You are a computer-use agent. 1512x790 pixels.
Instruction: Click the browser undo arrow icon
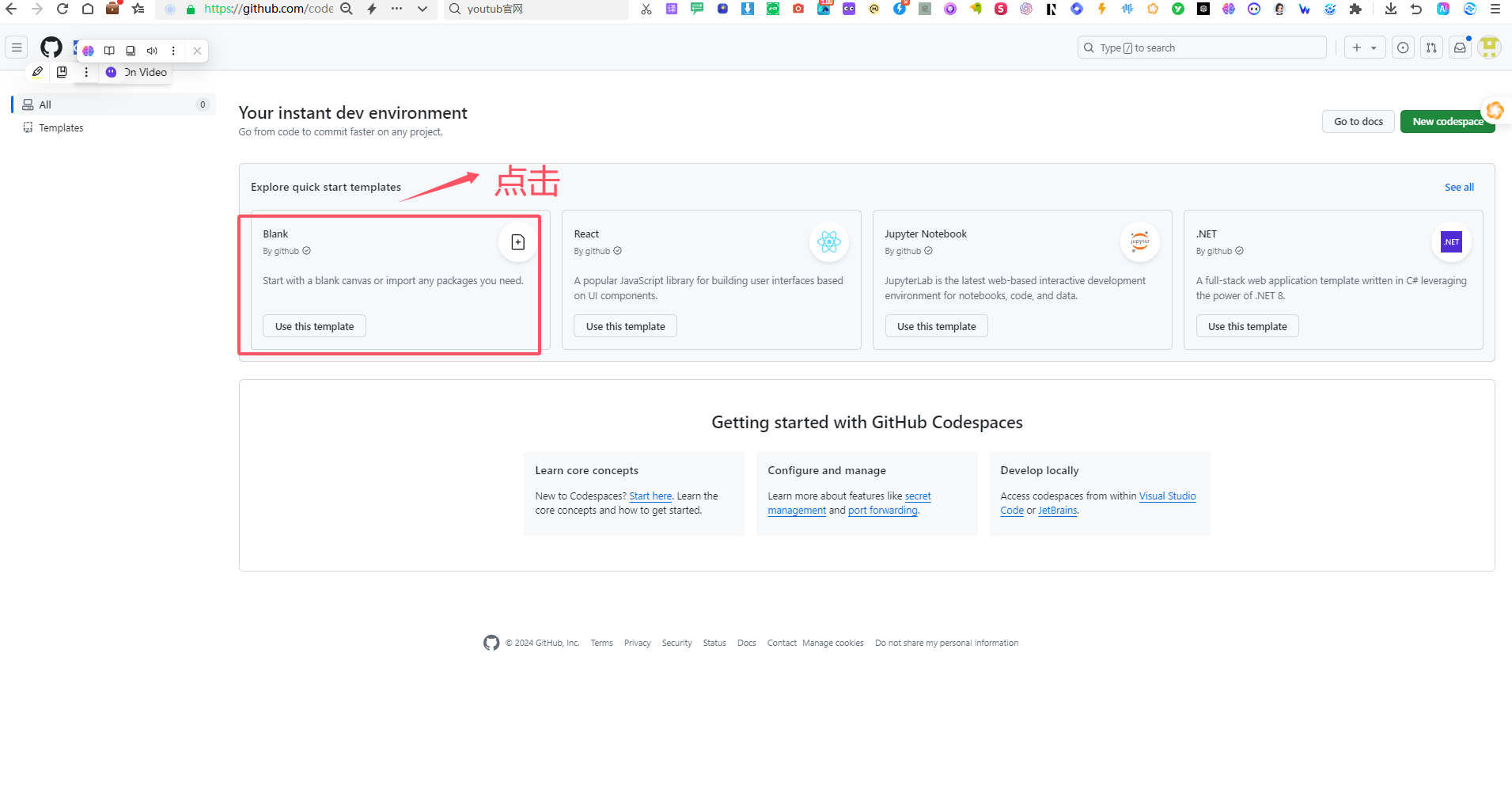pyautogui.click(x=1416, y=9)
